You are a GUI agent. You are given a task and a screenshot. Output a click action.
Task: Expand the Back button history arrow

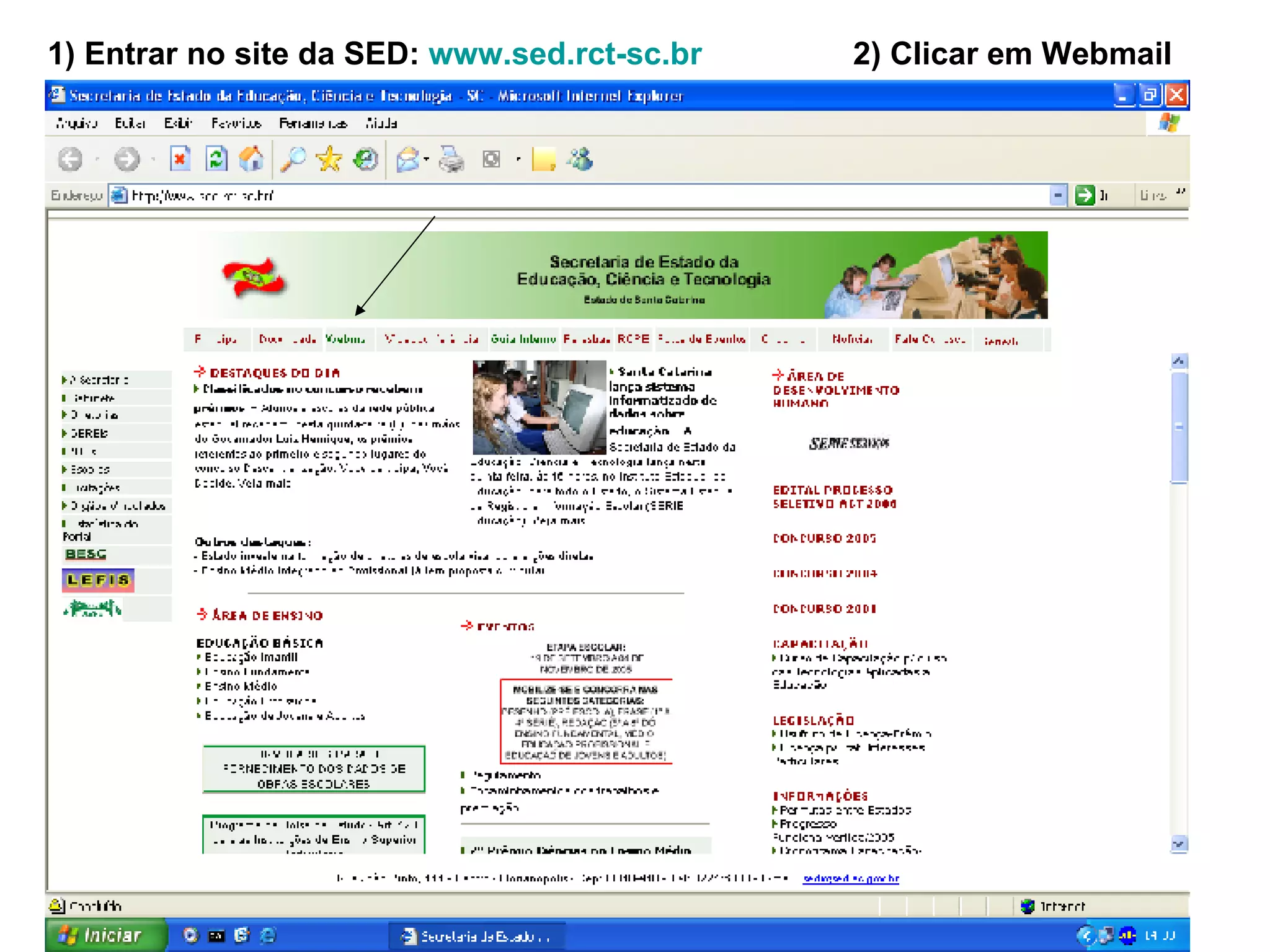tap(97, 159)
